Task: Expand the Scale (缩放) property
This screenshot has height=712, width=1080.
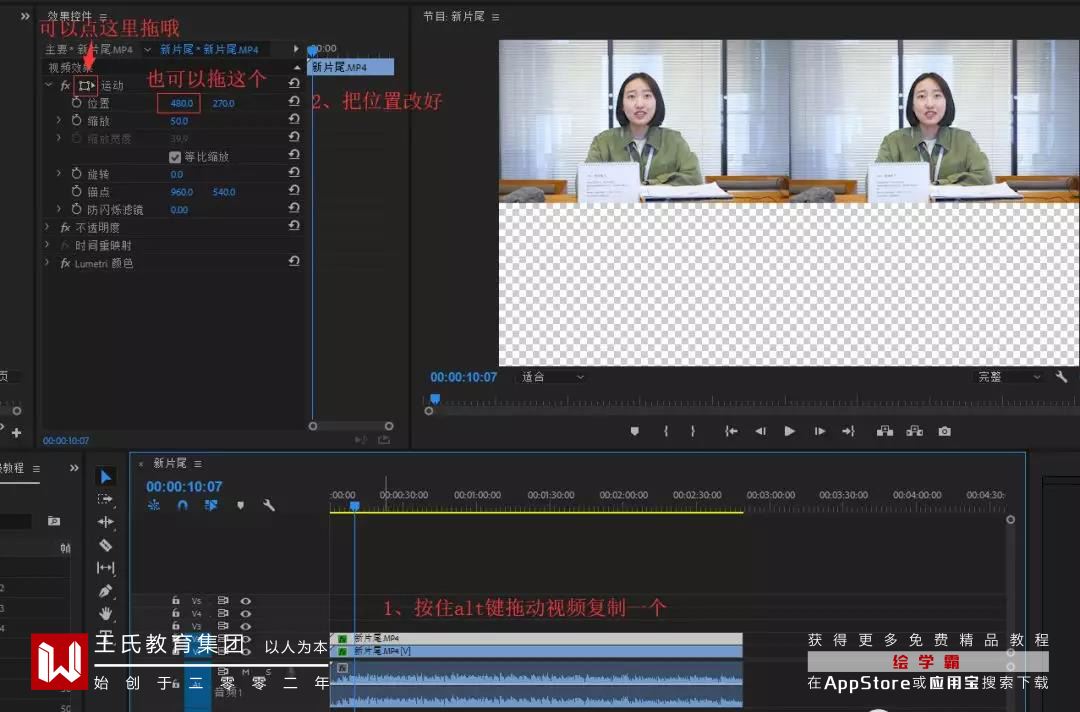Action: 59,120
